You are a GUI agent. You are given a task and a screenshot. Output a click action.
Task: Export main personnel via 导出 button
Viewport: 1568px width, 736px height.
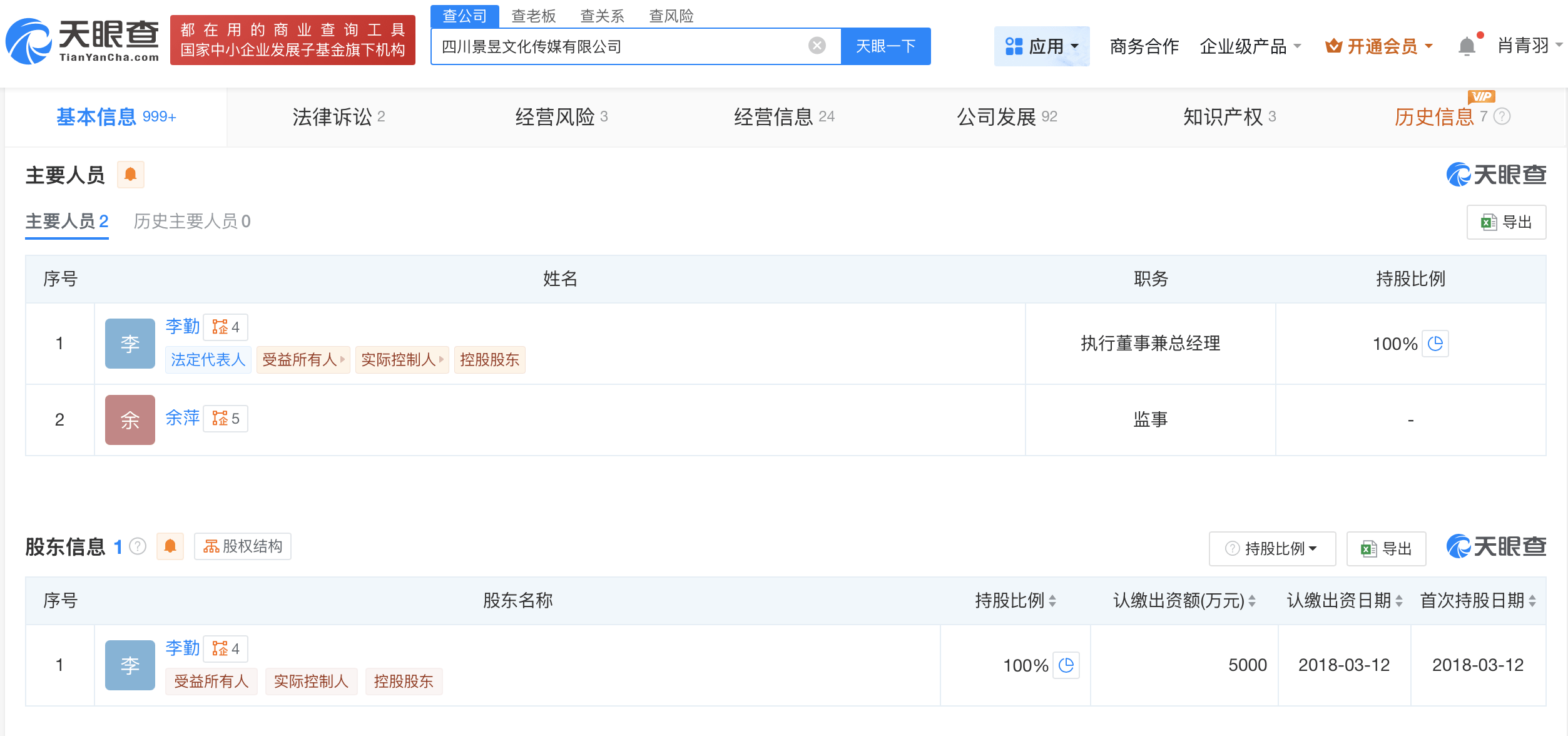(x=1506, y=222)
